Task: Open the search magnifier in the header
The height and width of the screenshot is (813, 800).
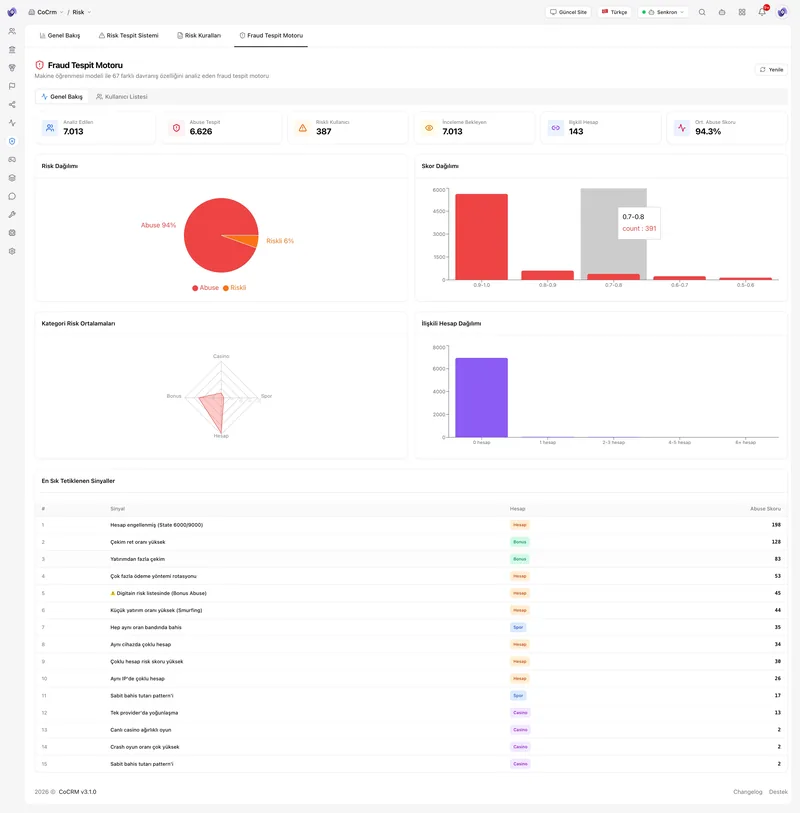Action: click(x=702, y=12)
